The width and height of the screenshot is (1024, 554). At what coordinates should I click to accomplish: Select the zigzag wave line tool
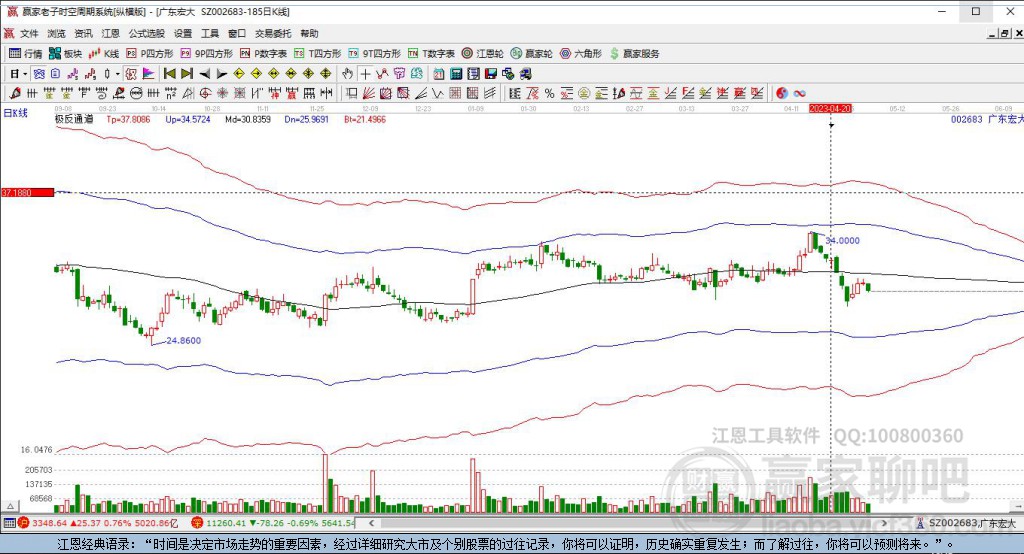(438, 93)
